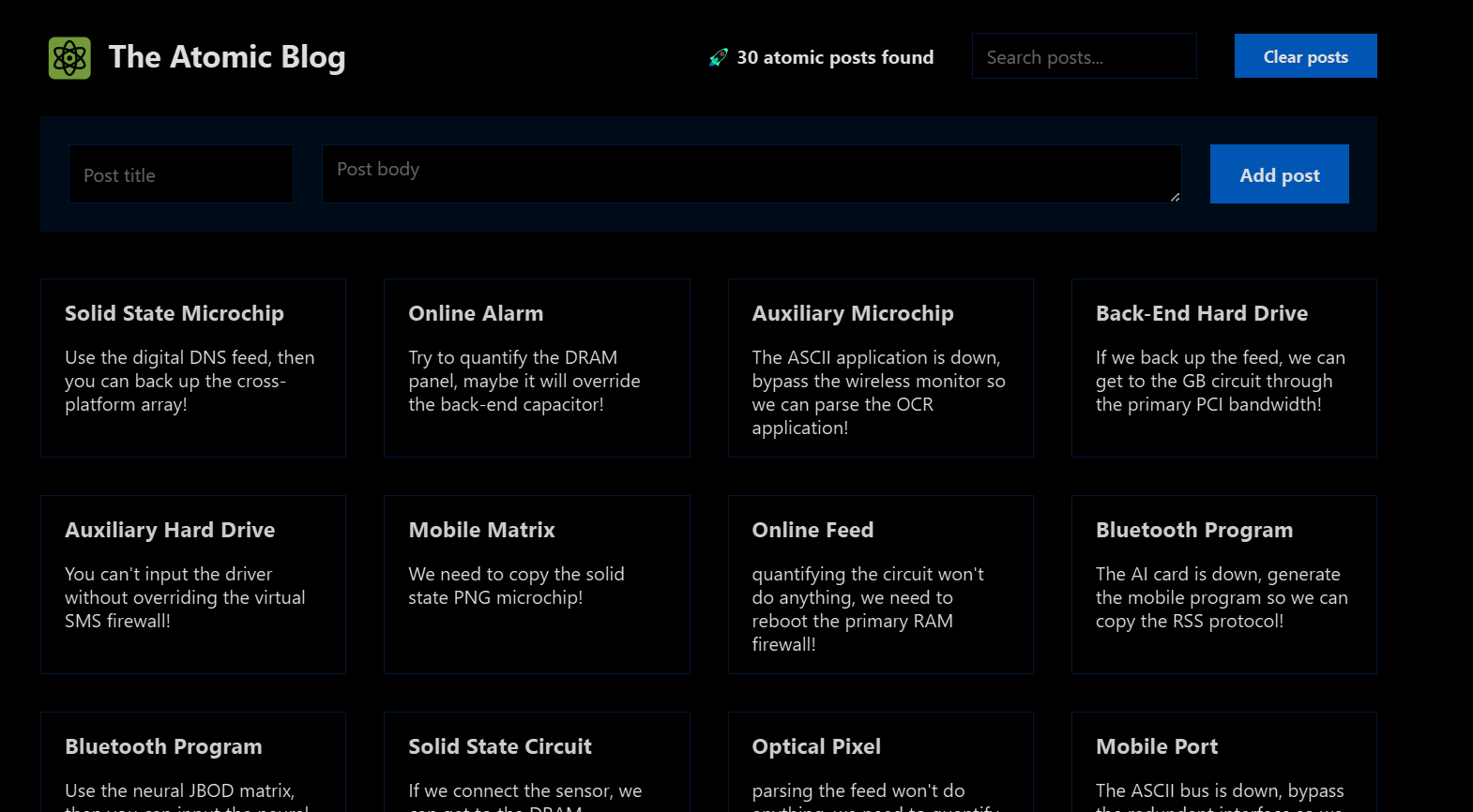
Task: Click the Online Feed post title
Action: coord(812,530)
